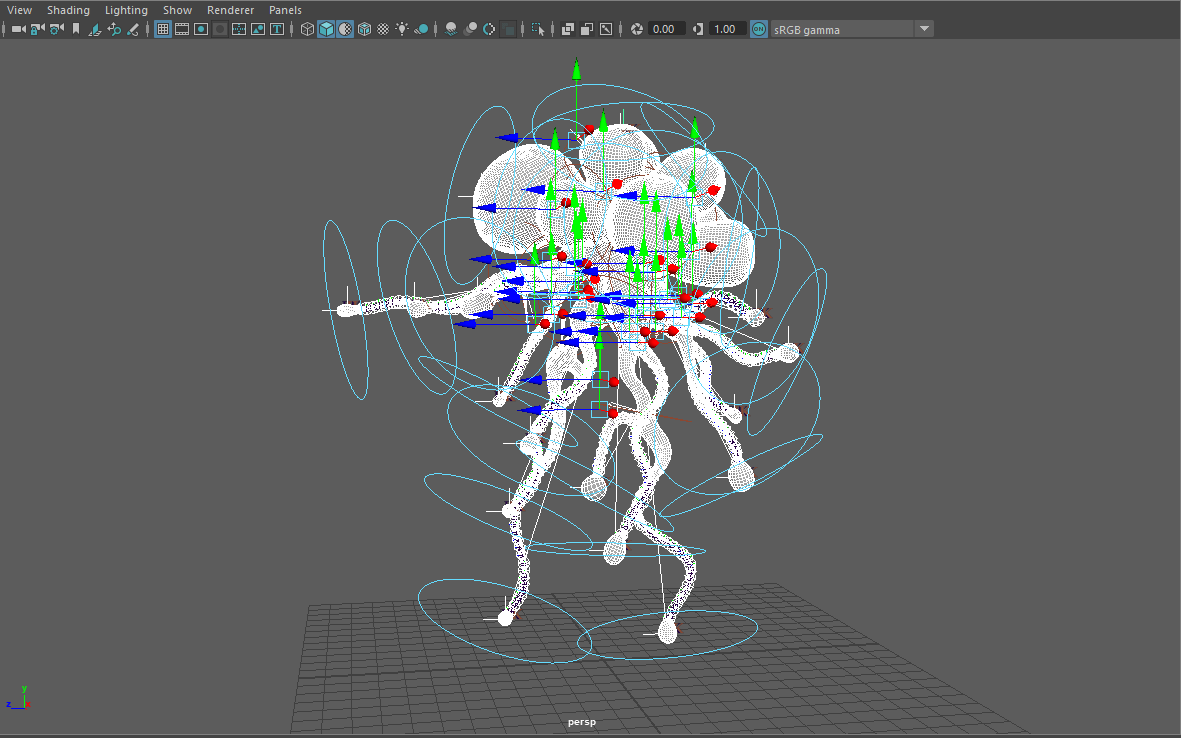Toggle the XRay Joints icon

(606, 29)
